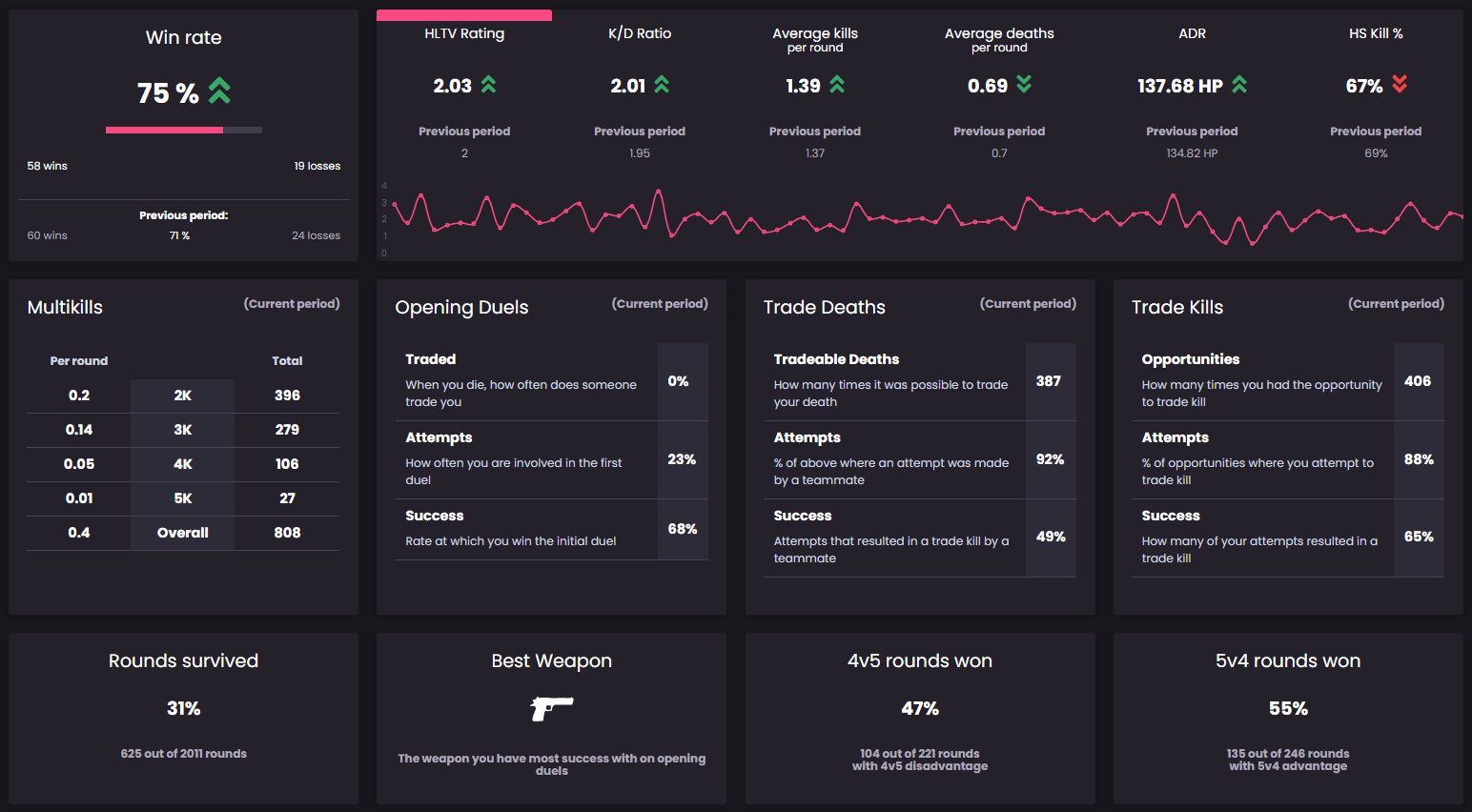Click the Trade Kills Success 65% value
This screenshot has width=1472, height=812.
pyautogui.click(x=1419, y=537)
